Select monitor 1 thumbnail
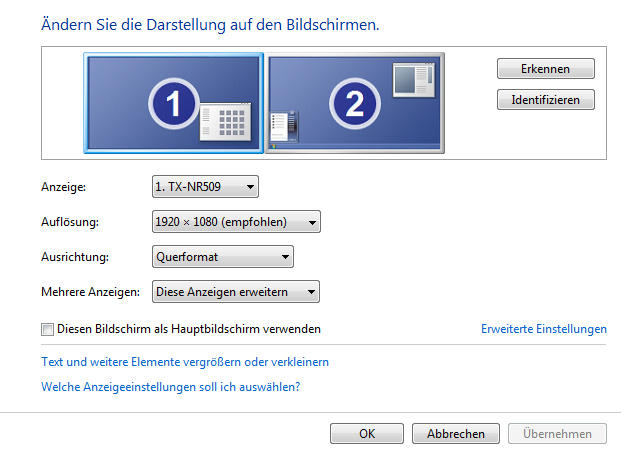The image size is (621, 457). click(x=173, y=103)
